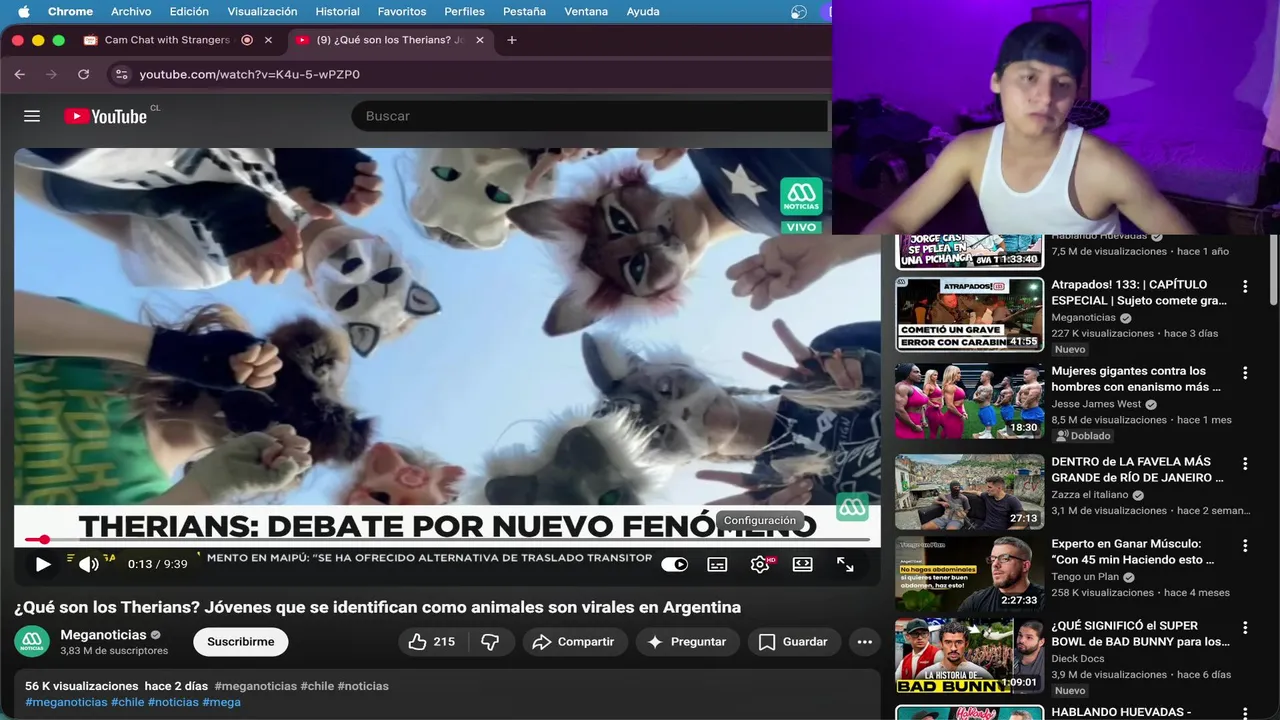Go back with browser back arrow
This screenshot has width=1280, height=720.
pyautogui.click(x=20, y=74)
